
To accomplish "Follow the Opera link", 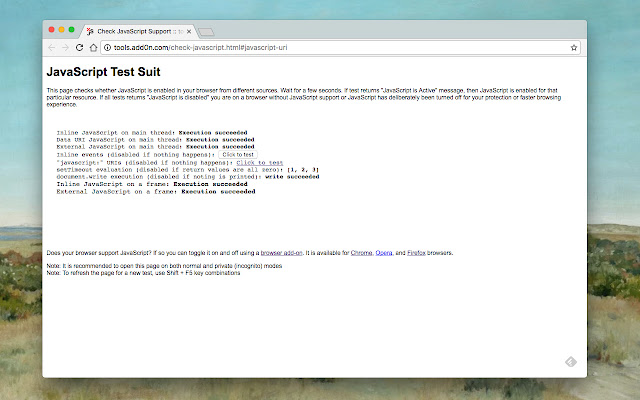I will 385,253.
